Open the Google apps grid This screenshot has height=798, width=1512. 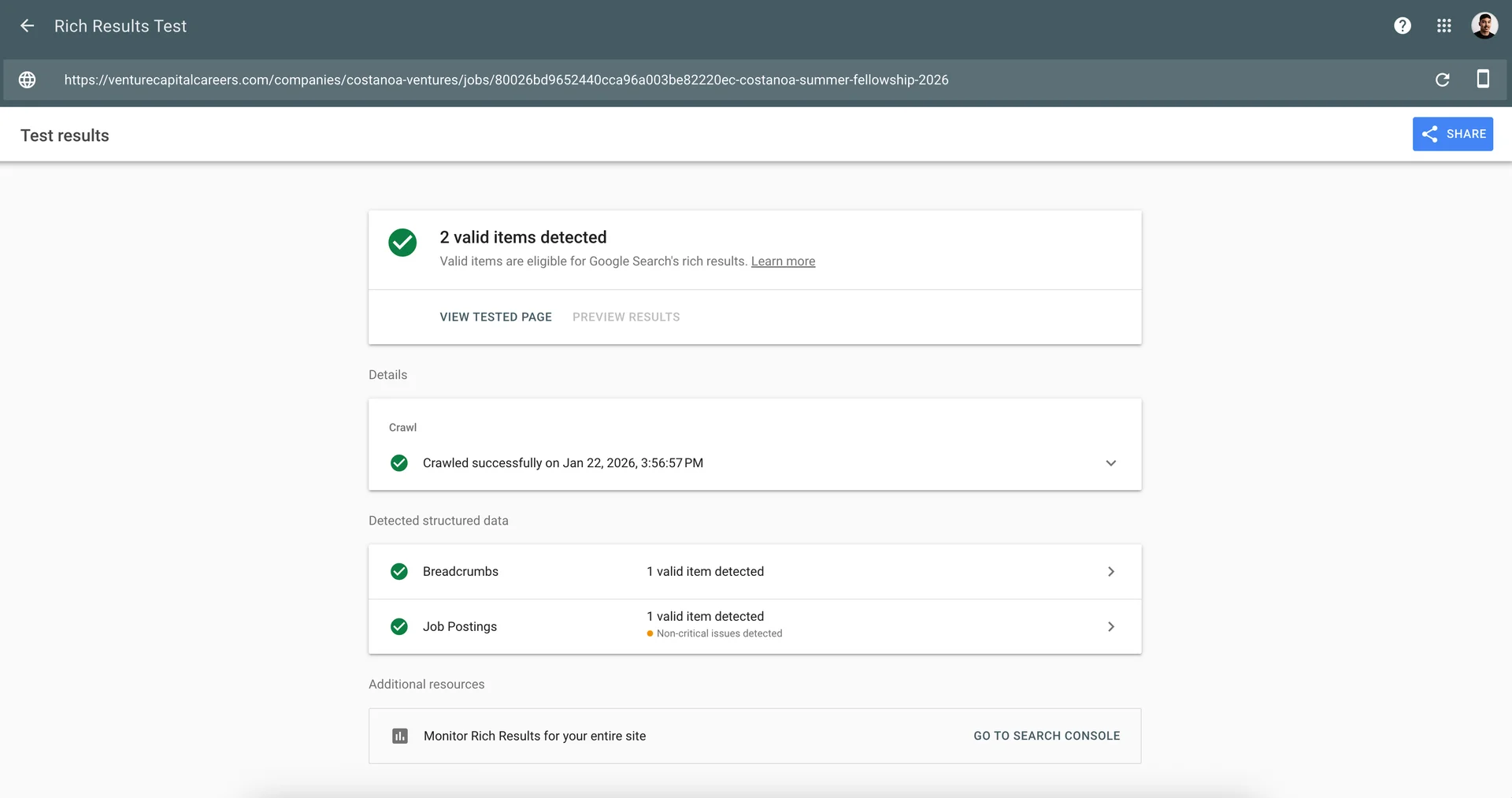[x=1443, y=26]
